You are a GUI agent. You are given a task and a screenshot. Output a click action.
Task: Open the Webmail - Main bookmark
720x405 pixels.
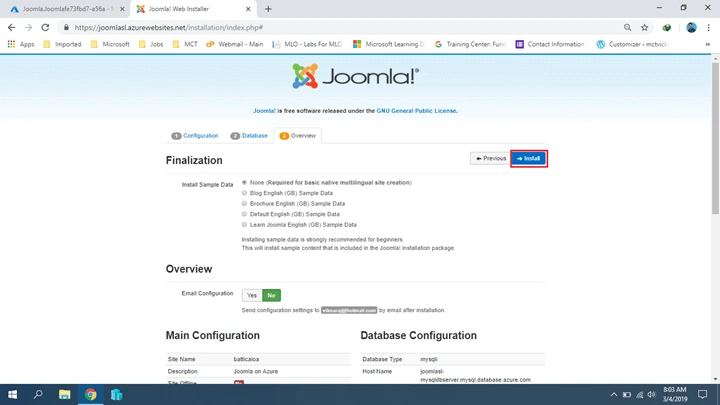235,44
